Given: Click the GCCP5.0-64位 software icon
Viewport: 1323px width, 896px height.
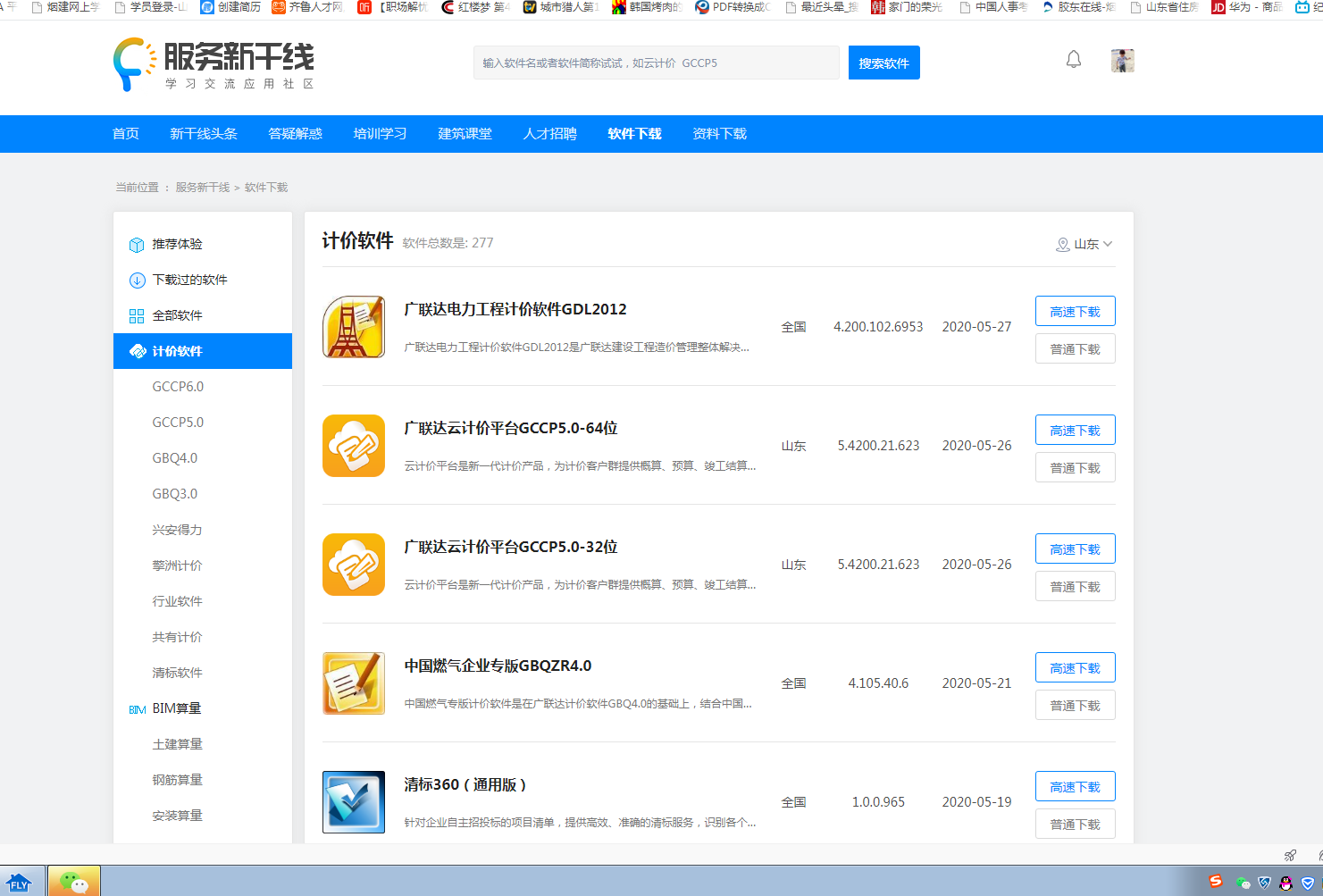Looking at the screenshot, I should point(354,446).
